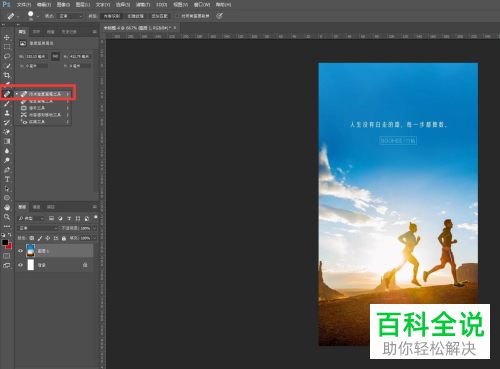Toggle type layer filter
500x369 pixels.
(69, 218)
